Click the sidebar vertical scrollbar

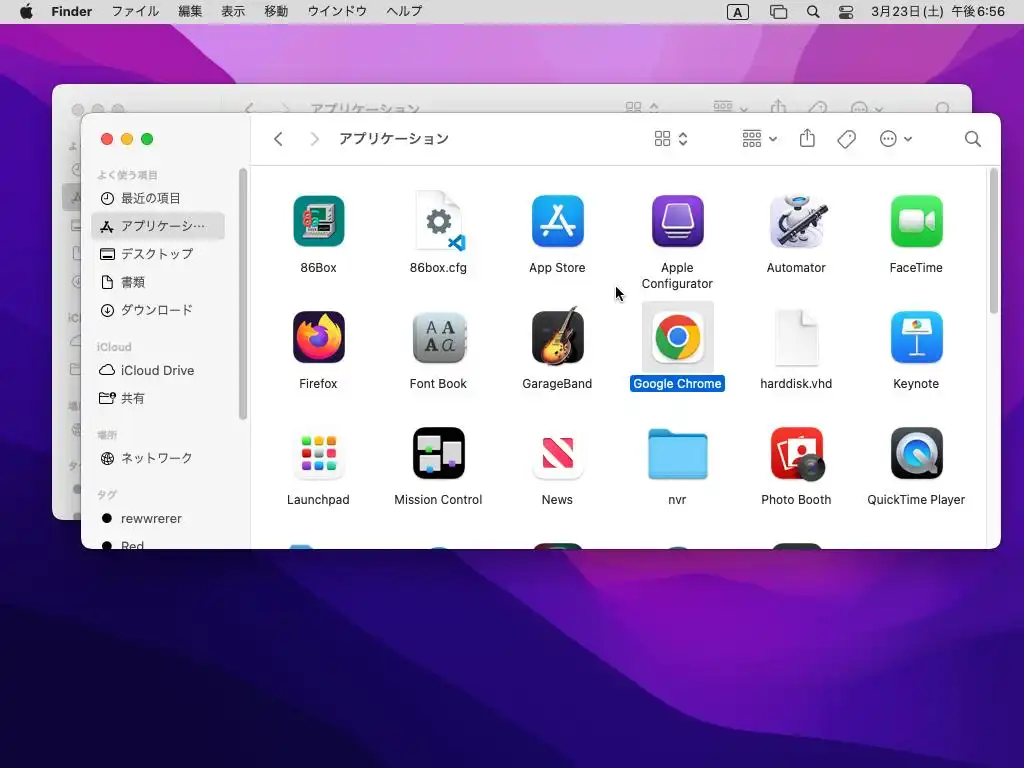coord(243,294)
